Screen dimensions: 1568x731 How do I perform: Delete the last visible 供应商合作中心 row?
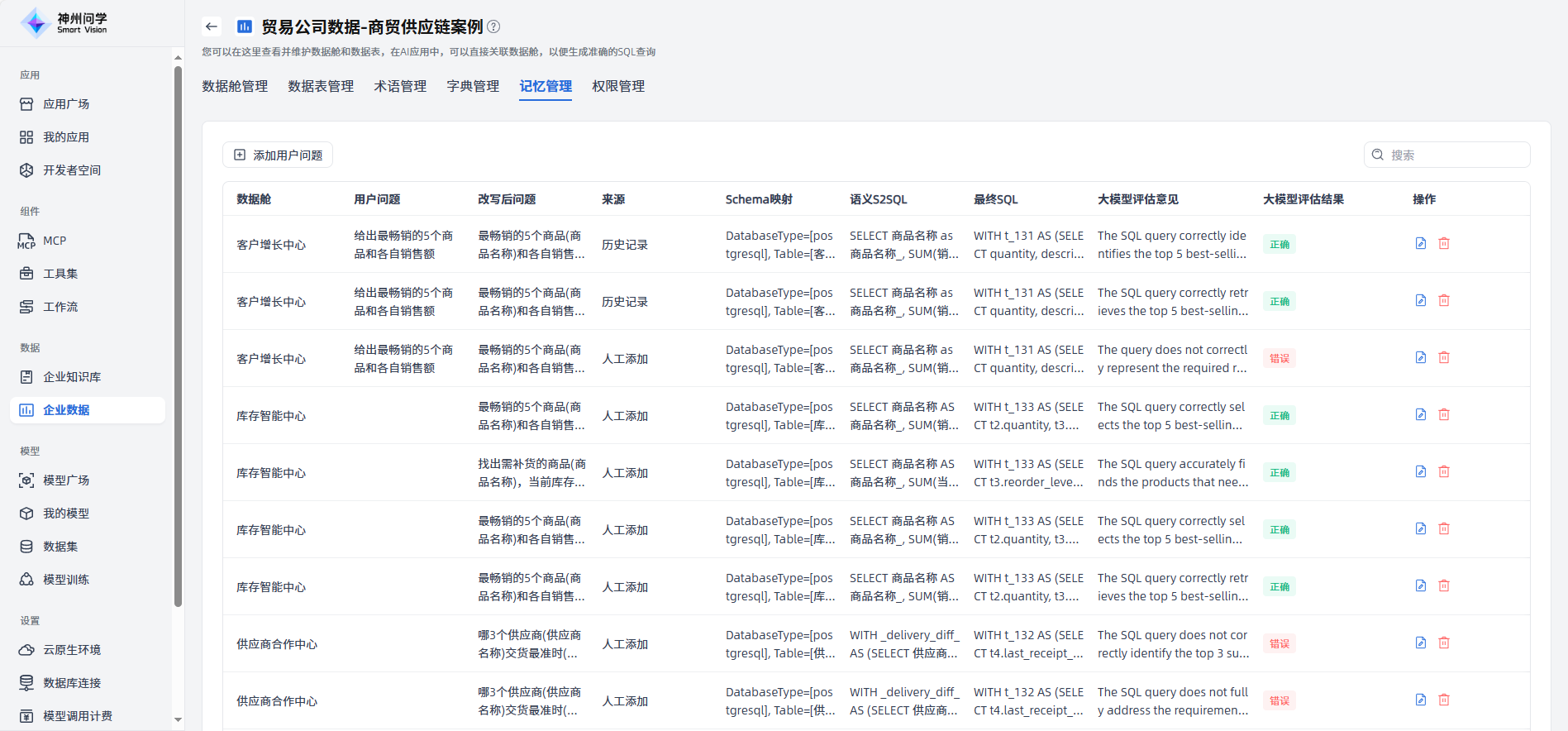(1444, 700)
